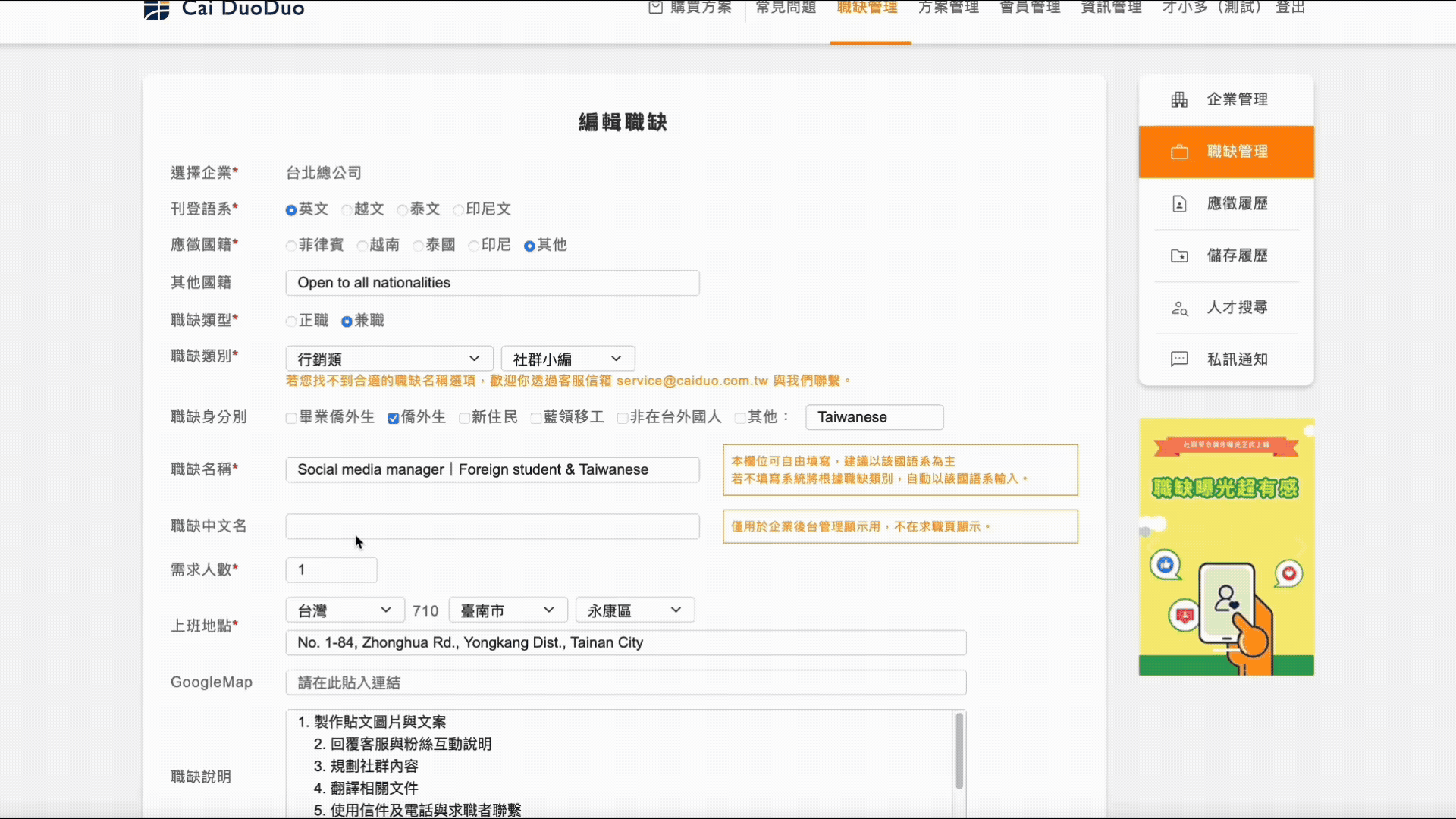Click the Cai DuoDuo logo icon
1456x819 pixels.
(156, 10)
